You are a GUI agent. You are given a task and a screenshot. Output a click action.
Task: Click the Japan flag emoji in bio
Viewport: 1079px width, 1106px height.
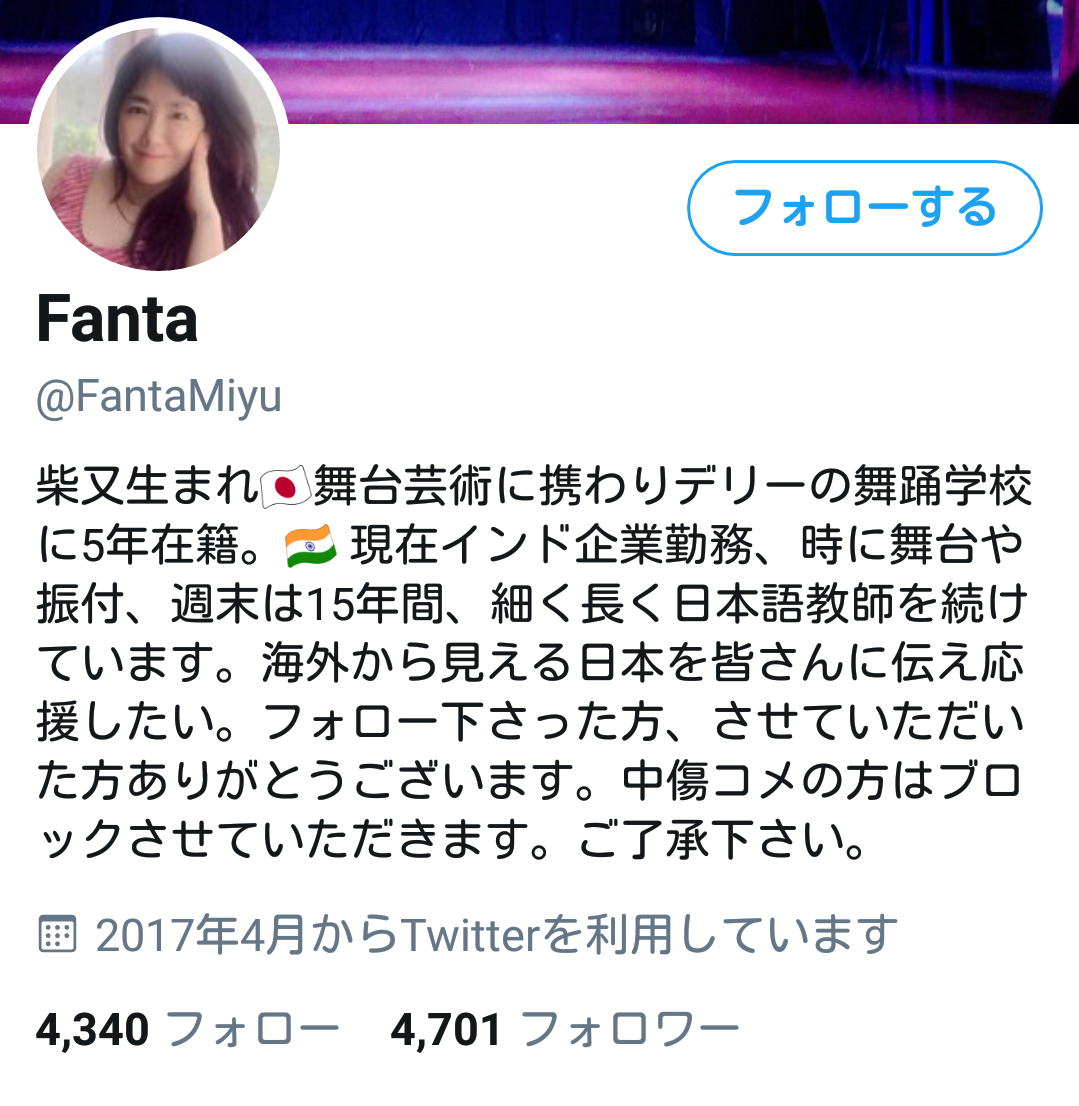[286, 487]
